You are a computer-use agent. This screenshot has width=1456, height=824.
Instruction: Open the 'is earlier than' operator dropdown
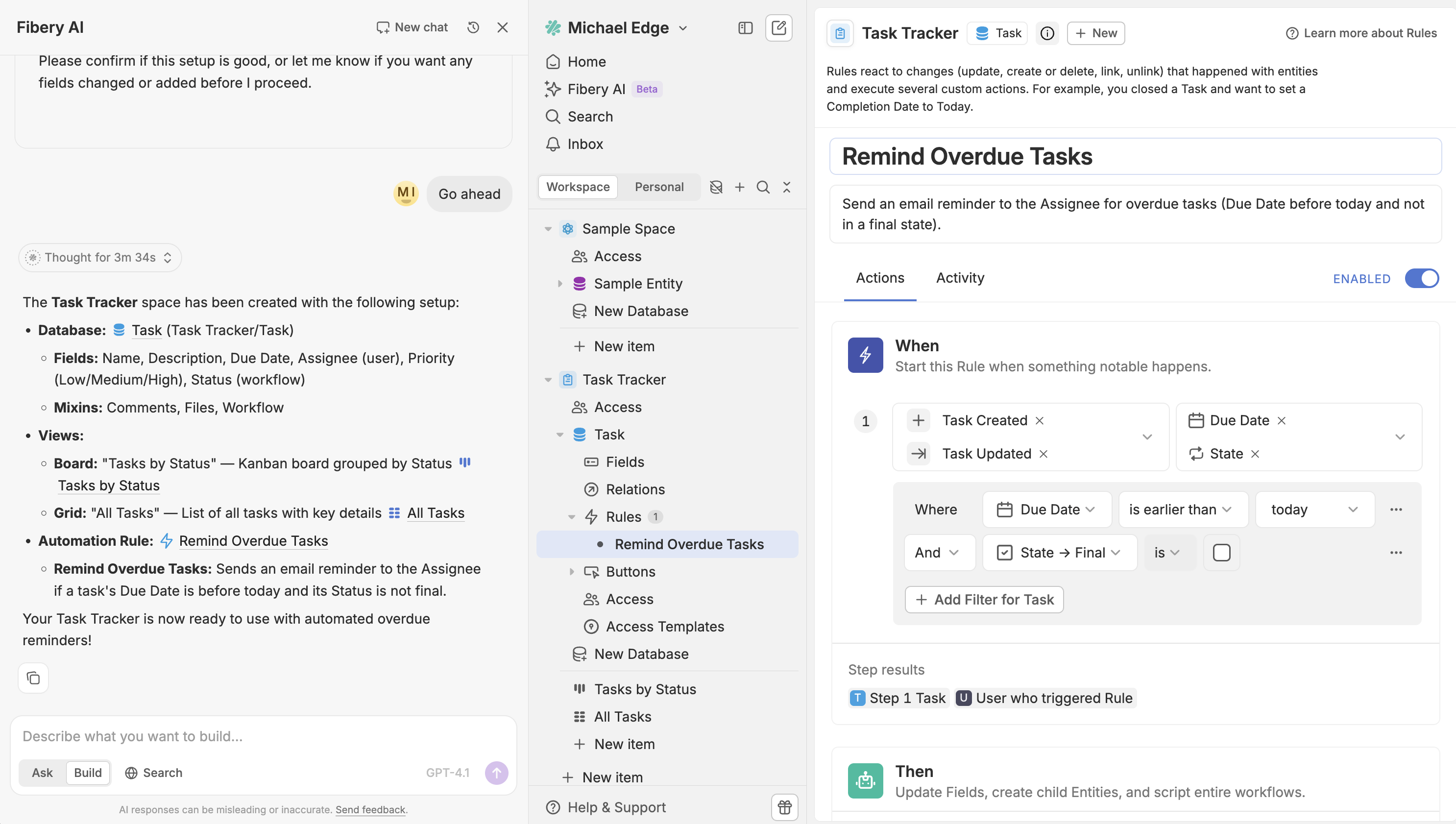coord(1182,509)
